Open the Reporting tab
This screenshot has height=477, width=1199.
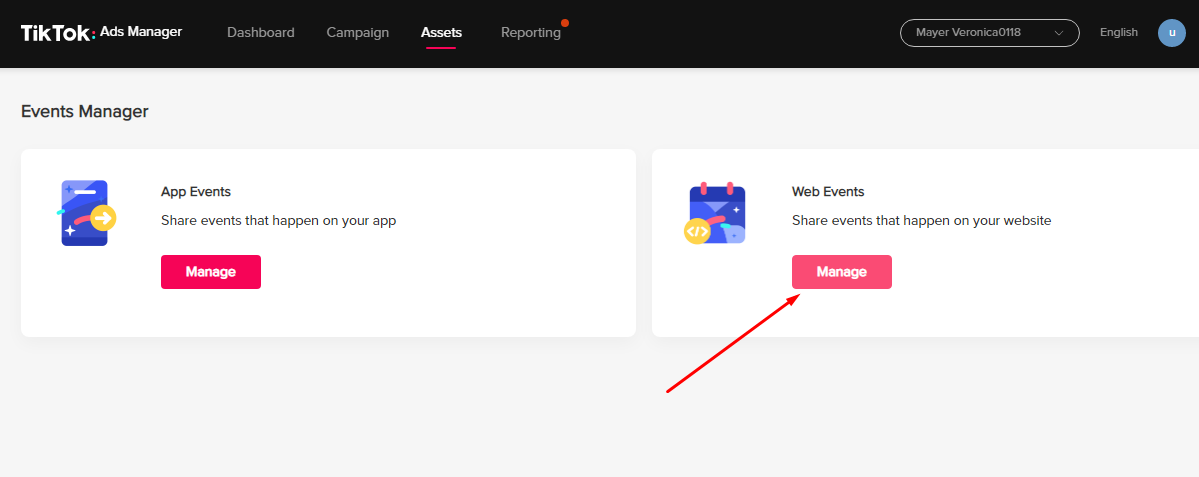(531, 33)
